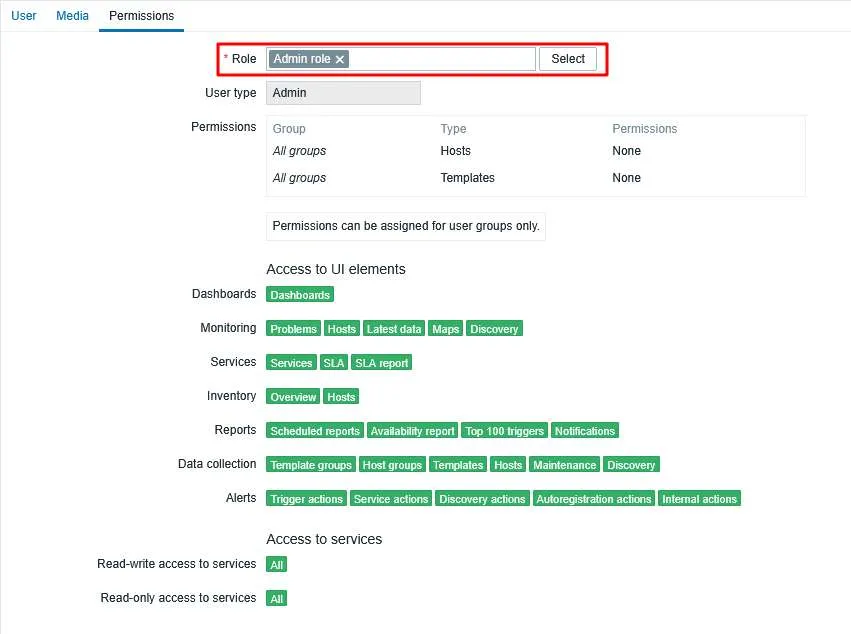The image size is (851, 634).
Task: Click the Maintenance tag
Action: pos(564,465)
